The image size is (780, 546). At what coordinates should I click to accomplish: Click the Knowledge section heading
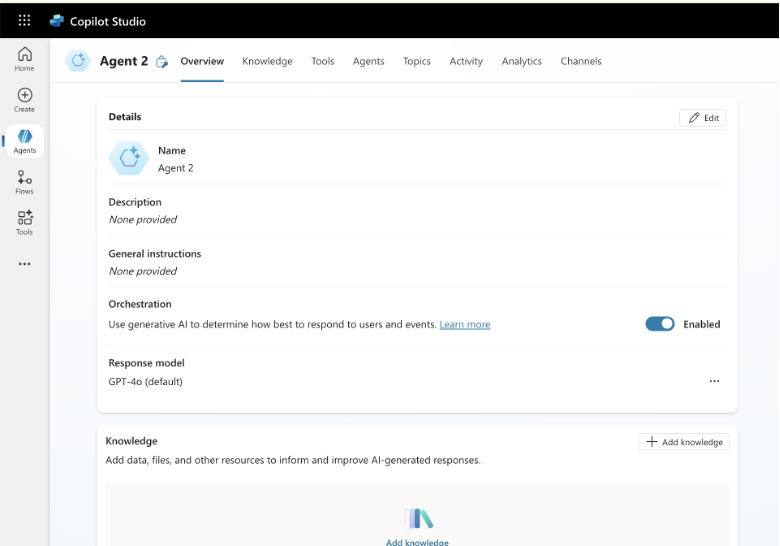(131, 441)
